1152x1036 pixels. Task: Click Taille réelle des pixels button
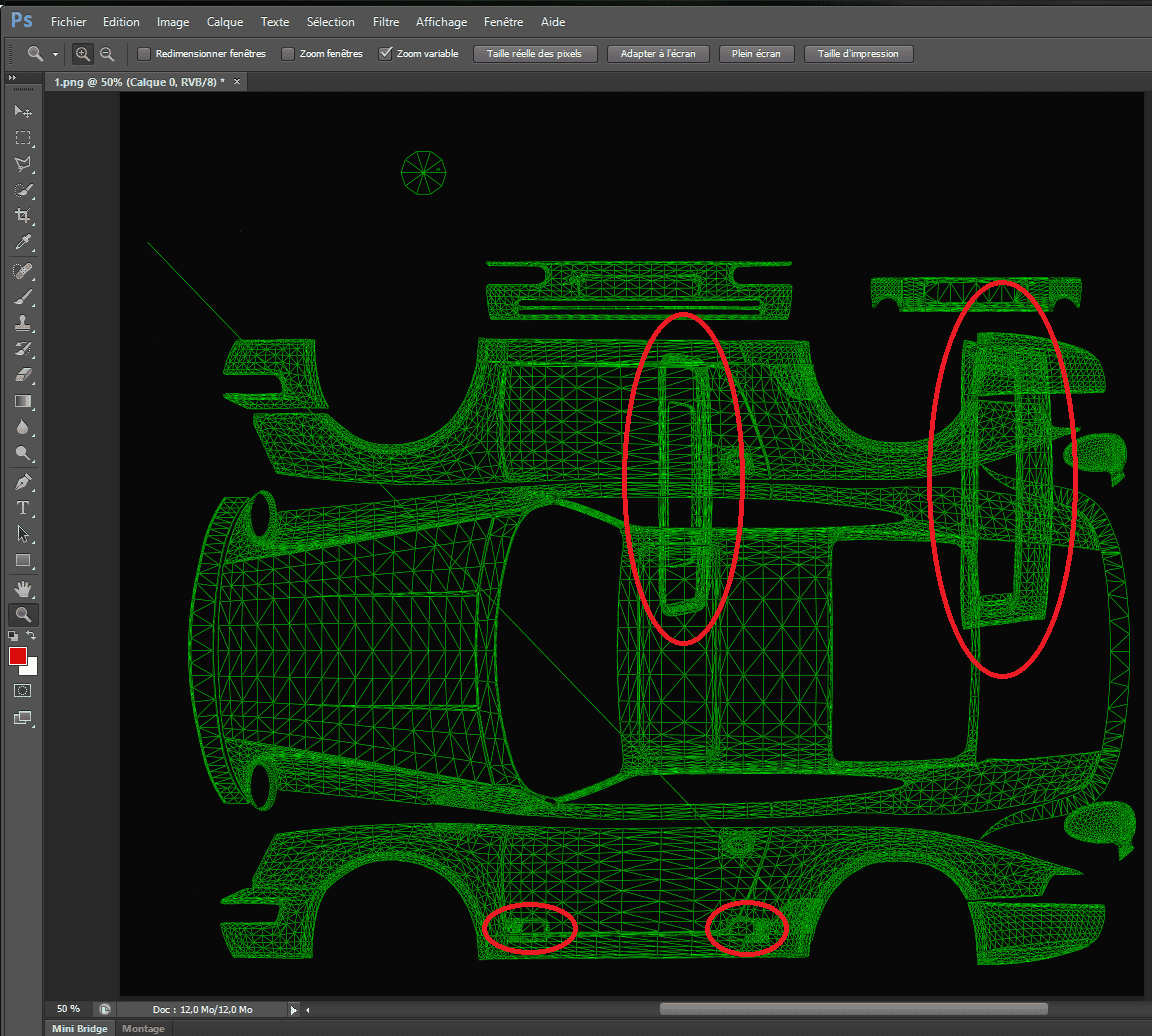point(535,54)
